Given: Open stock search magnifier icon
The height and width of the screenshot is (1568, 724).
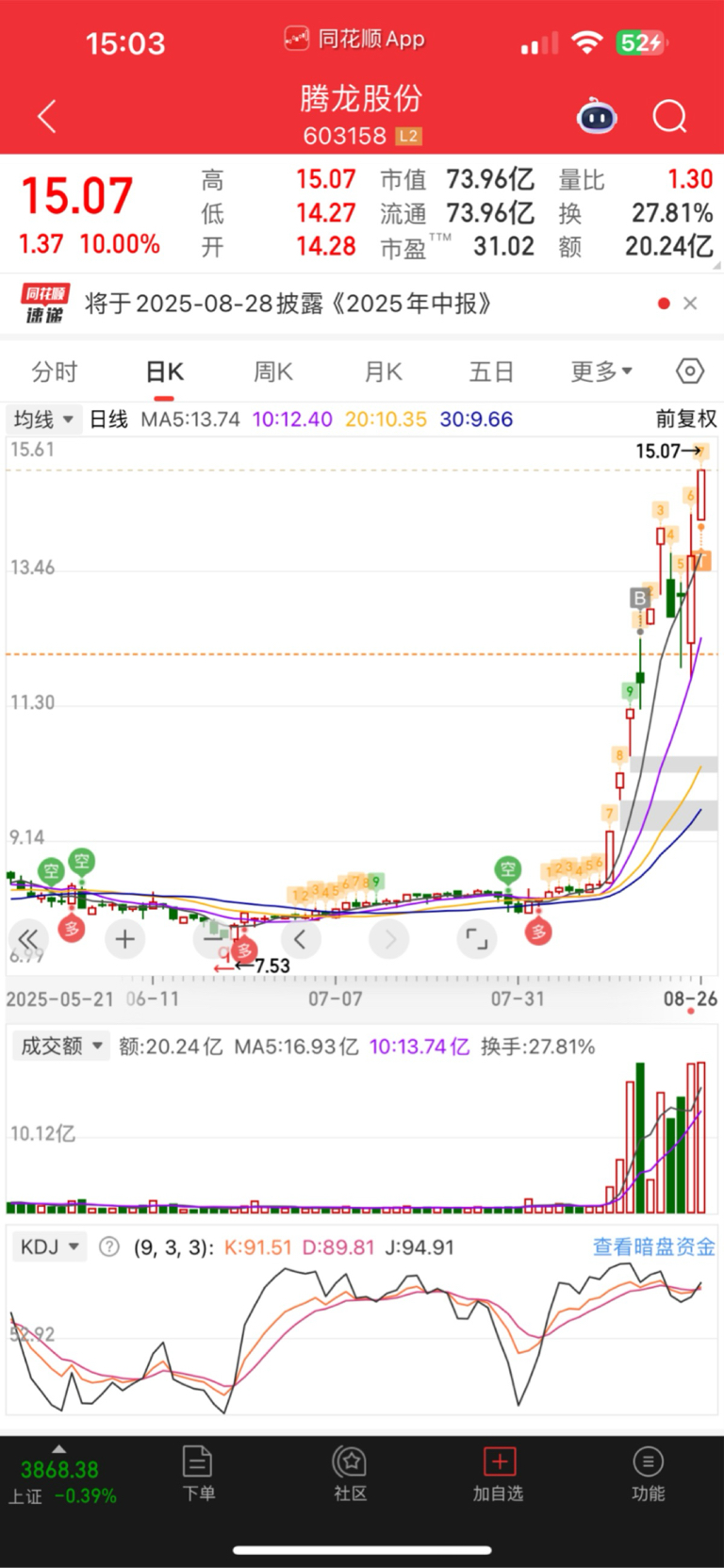Looking at the screenshot, I should pos(670,117).
